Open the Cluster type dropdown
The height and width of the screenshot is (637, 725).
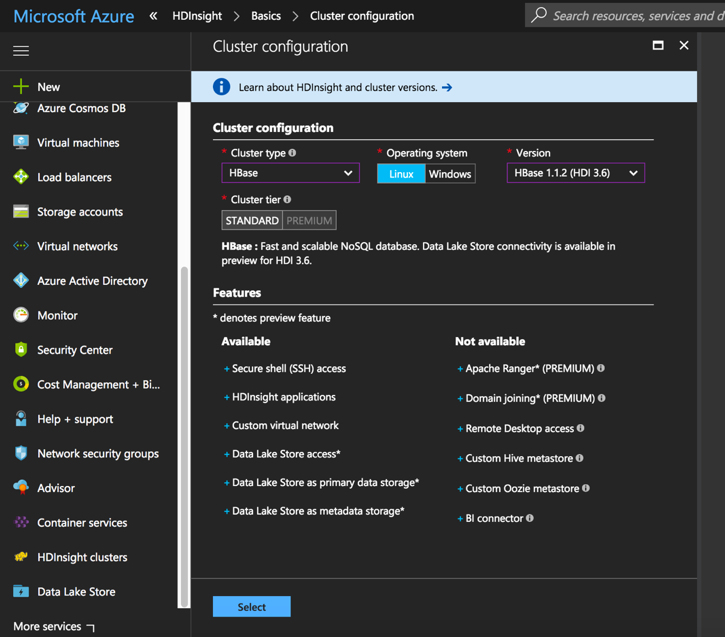coord(290,173)
